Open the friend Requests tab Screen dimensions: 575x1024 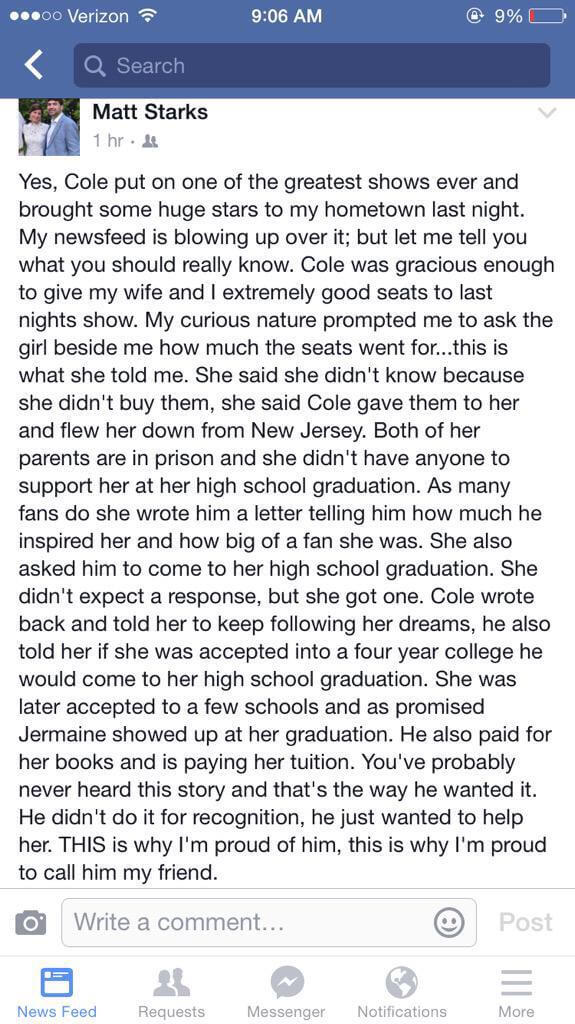pyautogui.click(x=171, y=993)
